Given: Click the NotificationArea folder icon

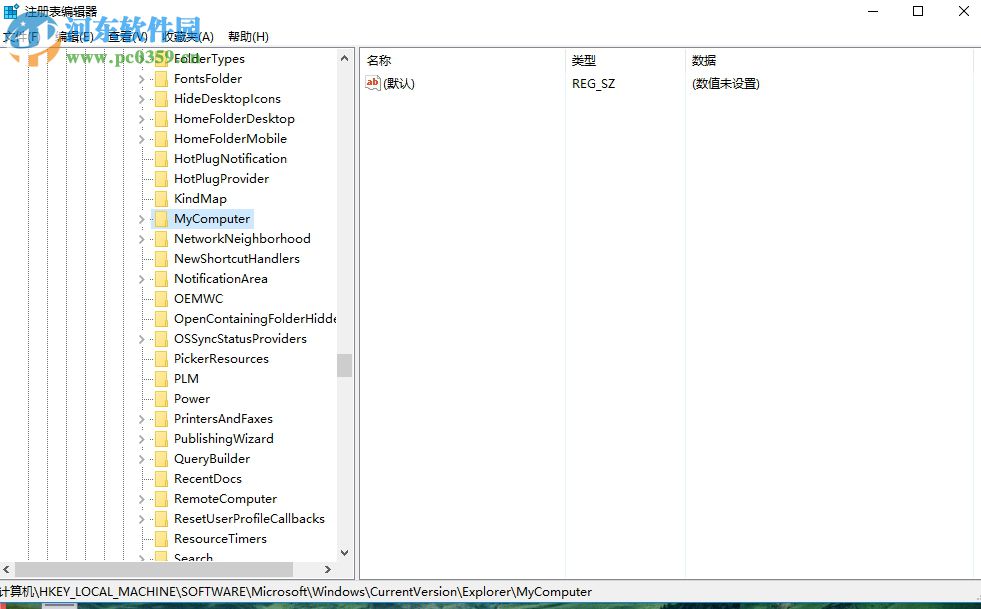Looking at the screenshot, I should tap(161, 279).
